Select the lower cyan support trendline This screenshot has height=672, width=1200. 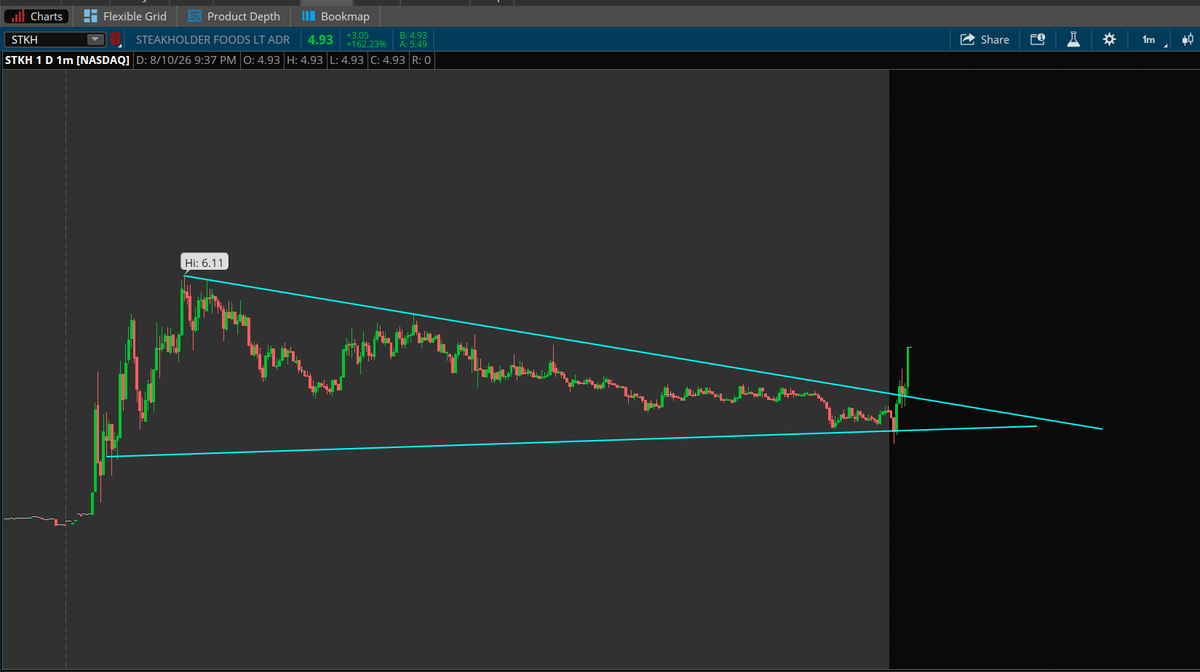click(570, 441)
